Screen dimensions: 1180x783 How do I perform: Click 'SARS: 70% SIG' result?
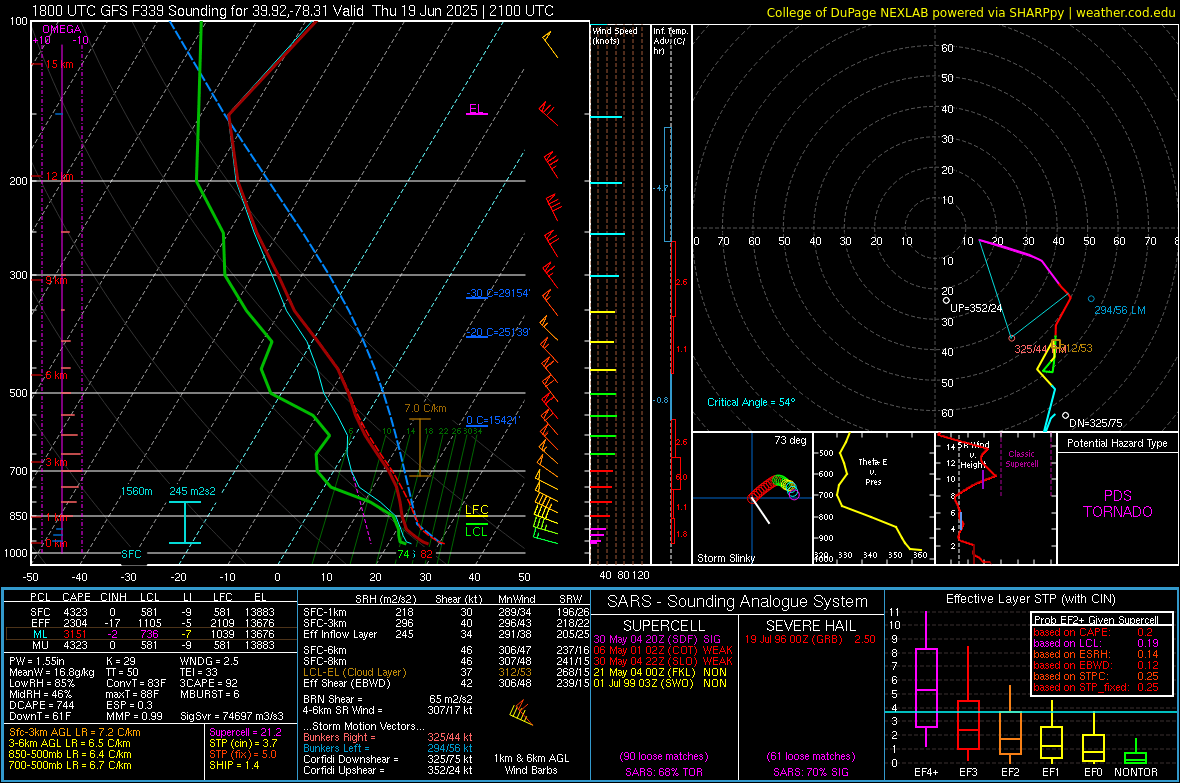[811, 772]
